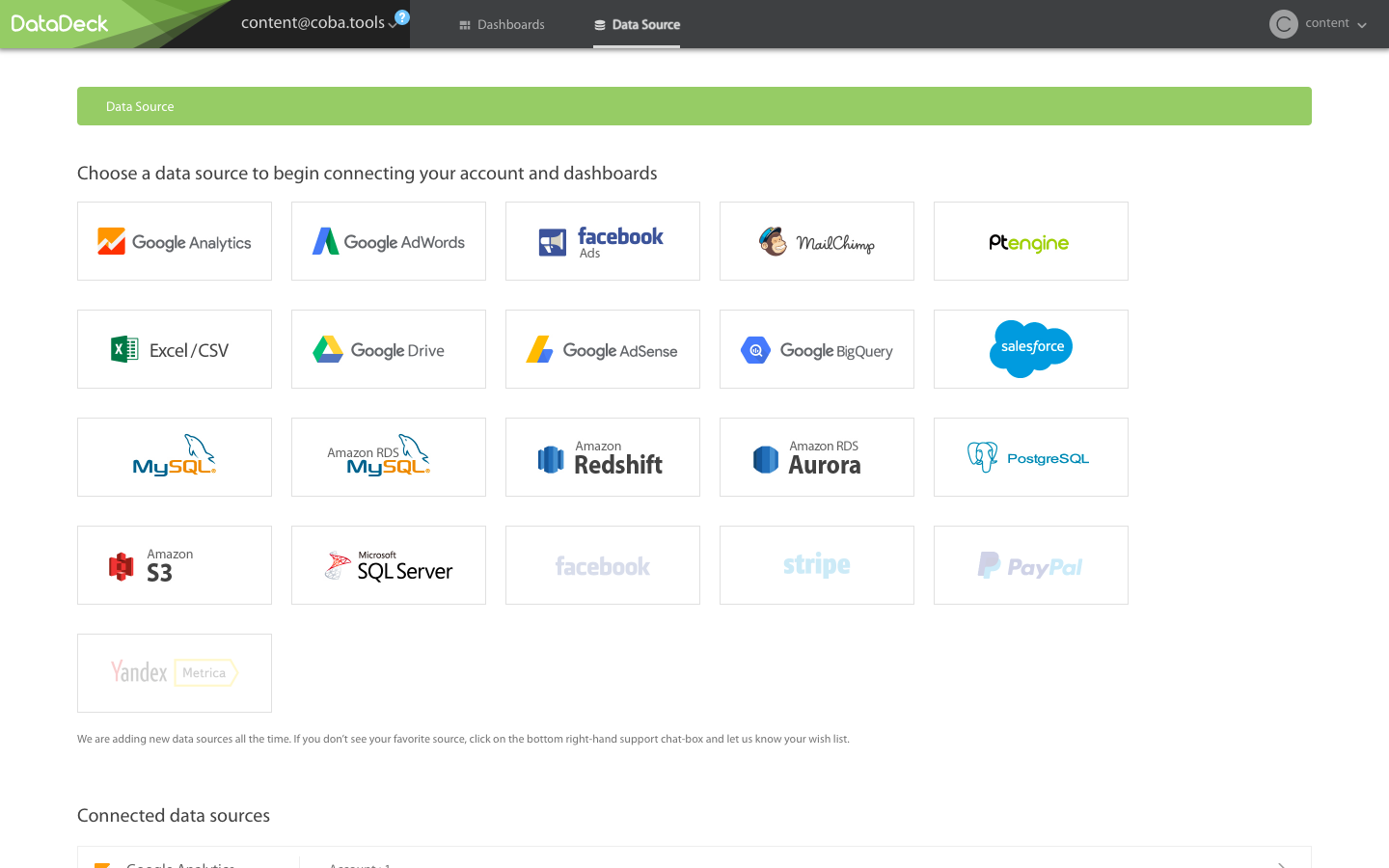Screen dimensions: 1389x868
Task: Click the DataDeck logo
Action: click(60, 23)
